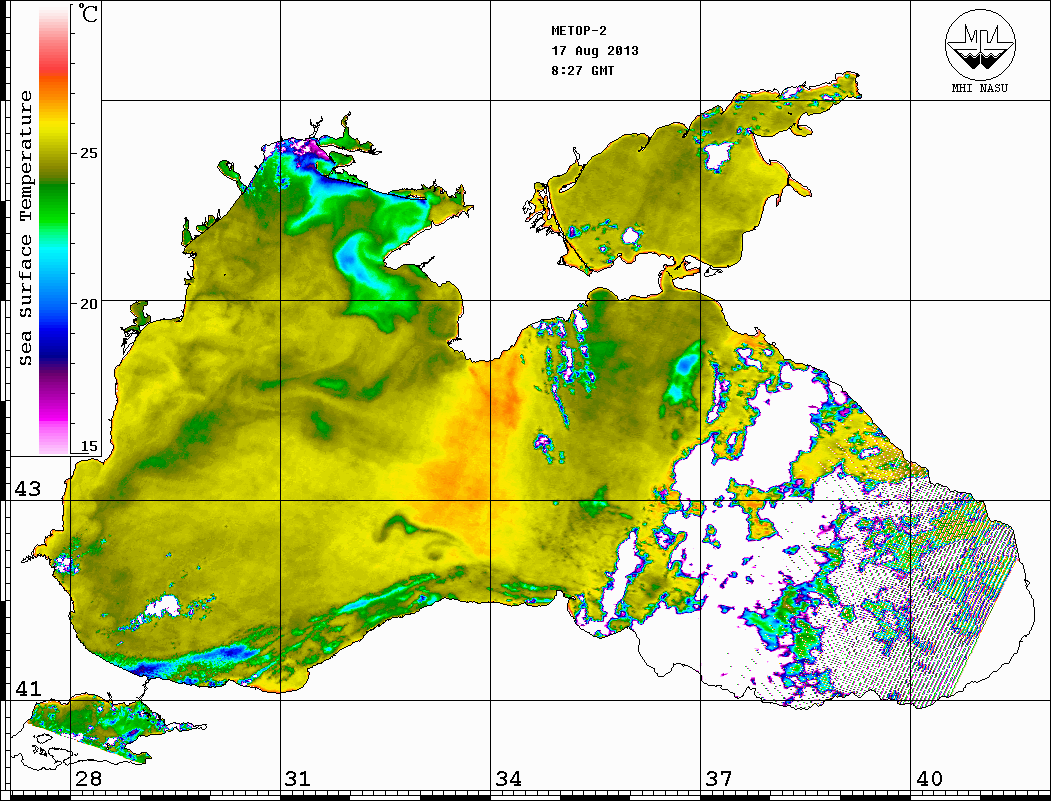Click the 25 tick label on color scale

[88, 153]
